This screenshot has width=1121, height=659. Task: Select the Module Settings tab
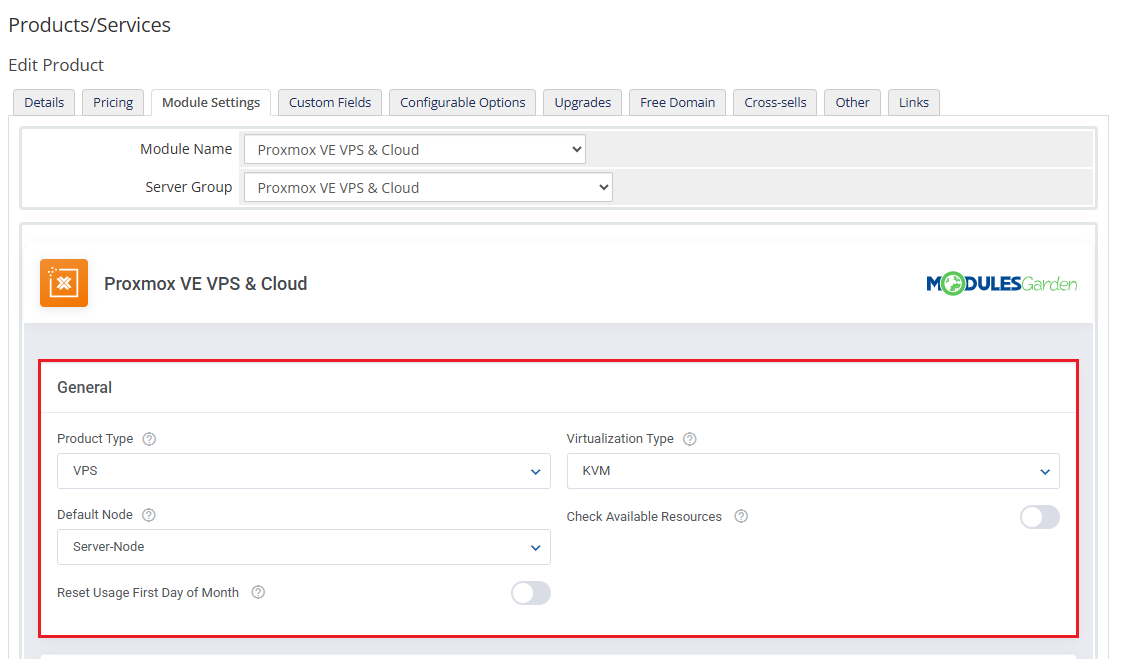tap(211, 102)
